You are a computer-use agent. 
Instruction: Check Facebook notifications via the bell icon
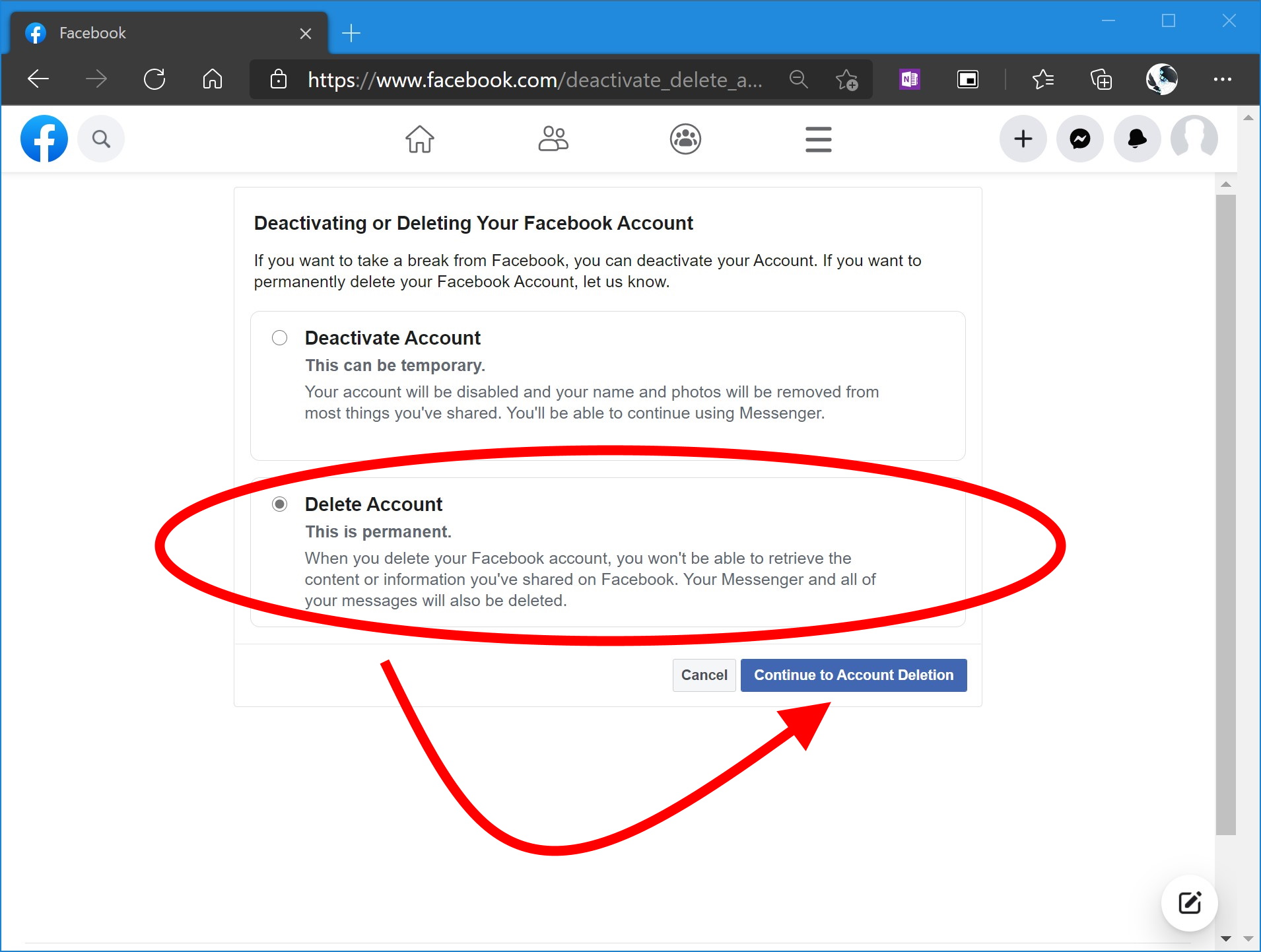point(1137,139)
